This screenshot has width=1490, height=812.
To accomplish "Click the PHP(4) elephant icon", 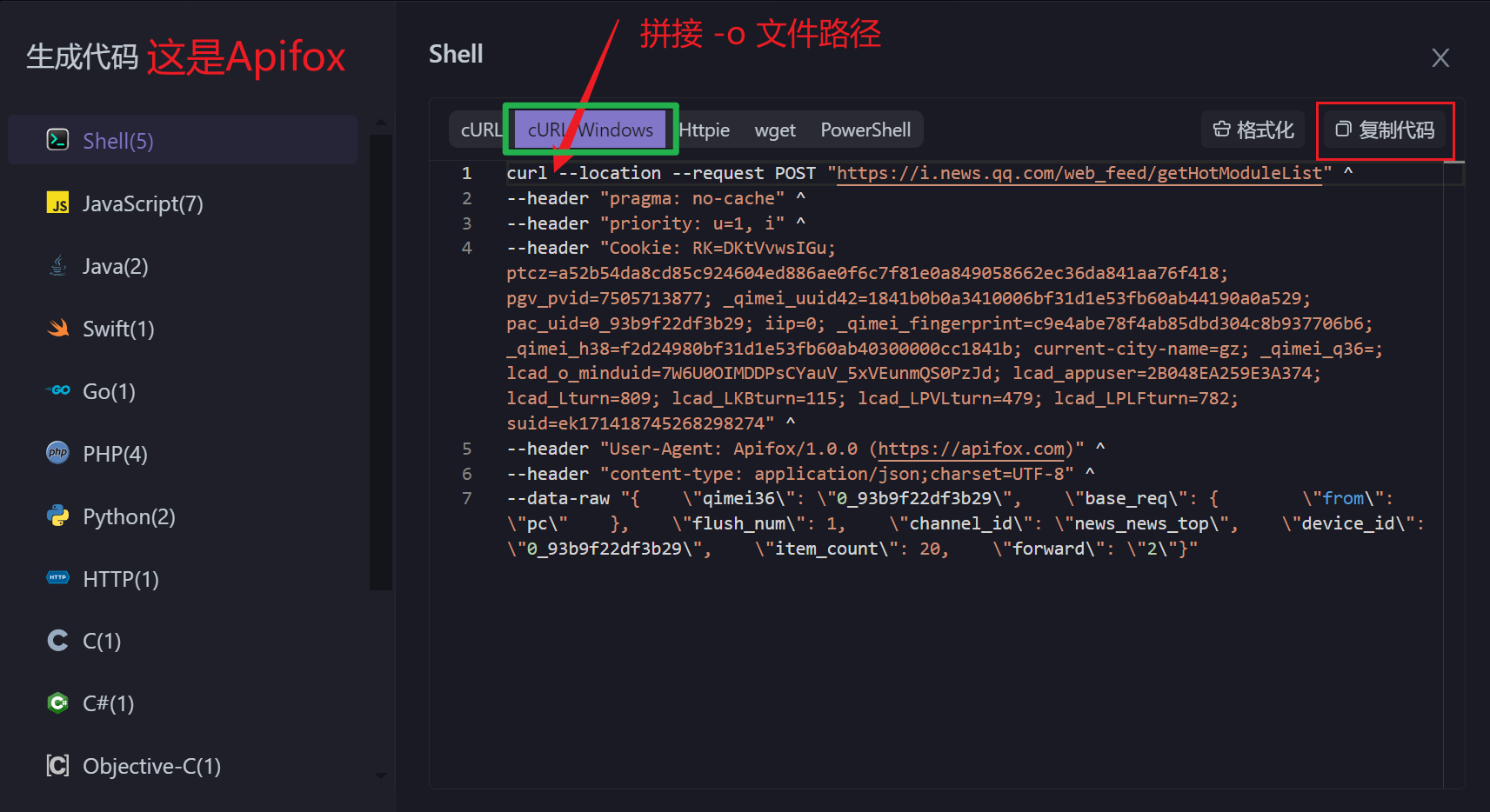I will [x=57, y=453].
